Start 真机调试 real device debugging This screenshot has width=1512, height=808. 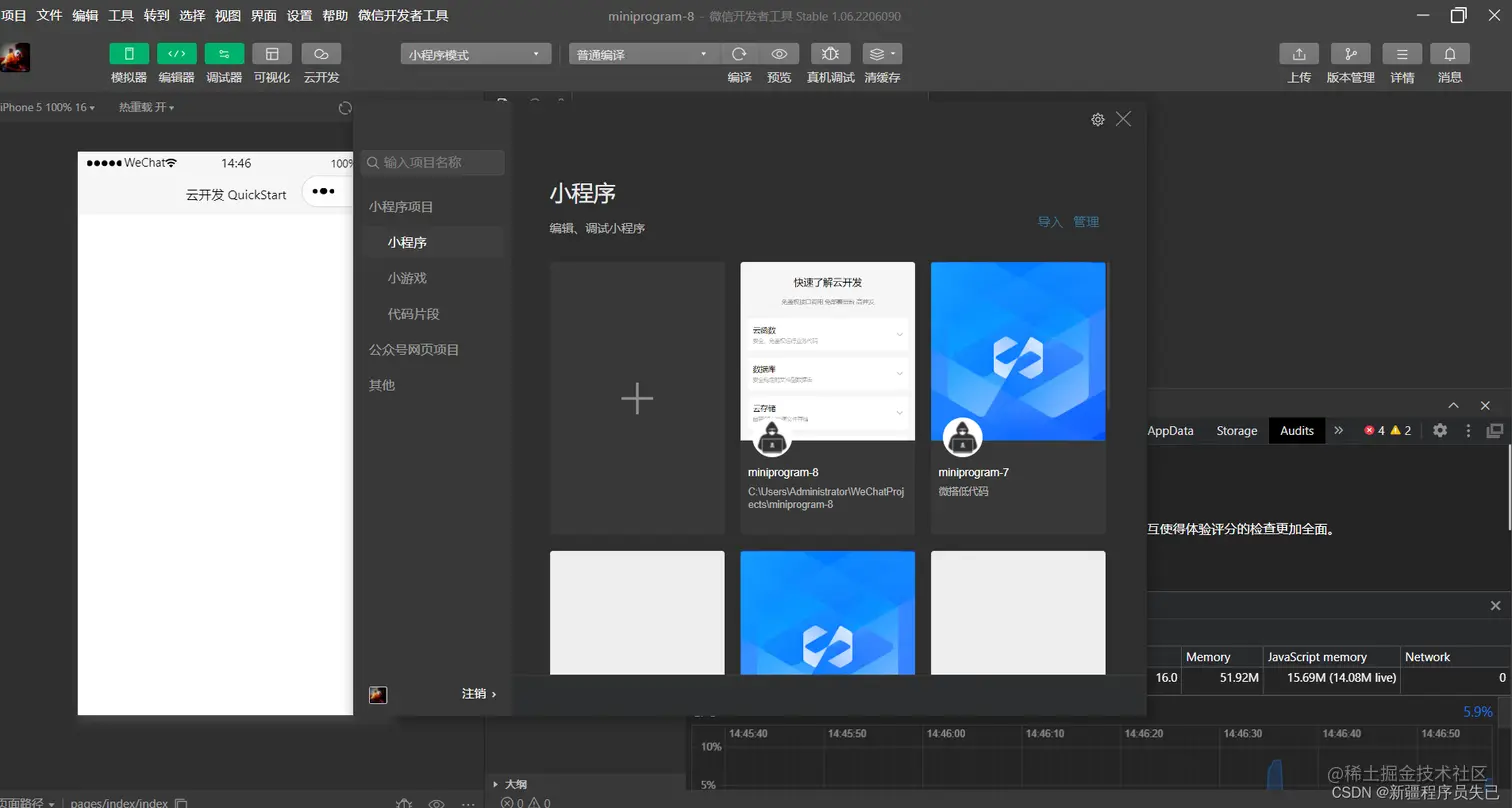(x=831, y=54)
